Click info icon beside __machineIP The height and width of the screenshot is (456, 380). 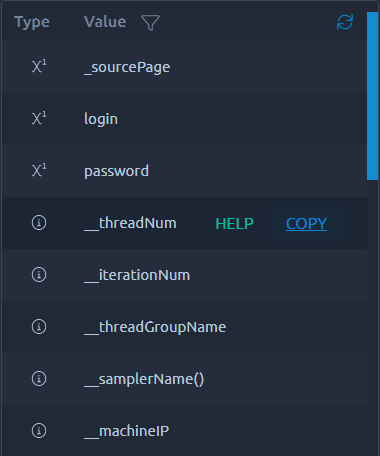[x=39, y=430]
